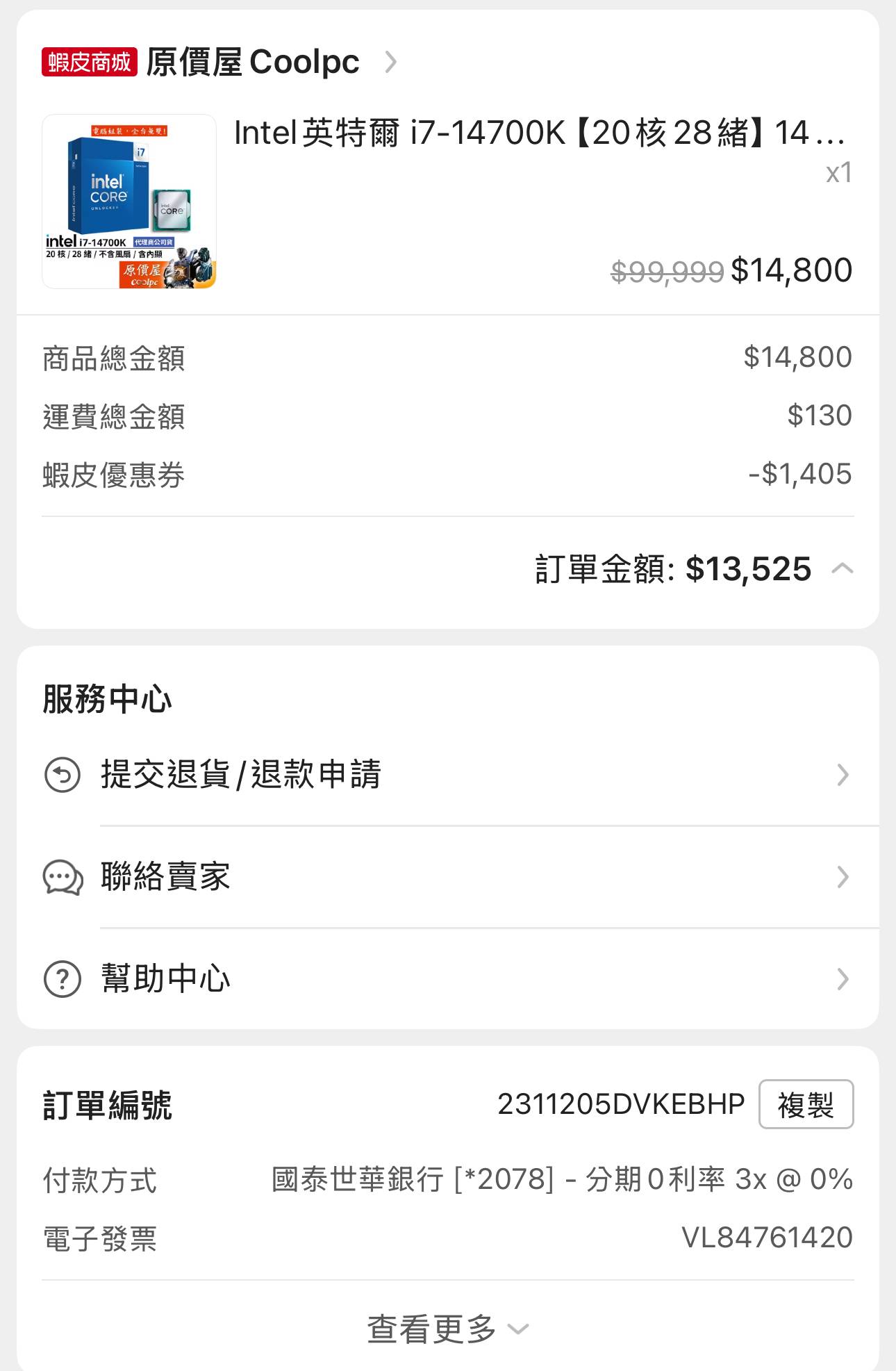Viewport: 896px width, 1371px height.
Task: Open 提交退貨/退款申請 request option
Action: coord(448,775)
